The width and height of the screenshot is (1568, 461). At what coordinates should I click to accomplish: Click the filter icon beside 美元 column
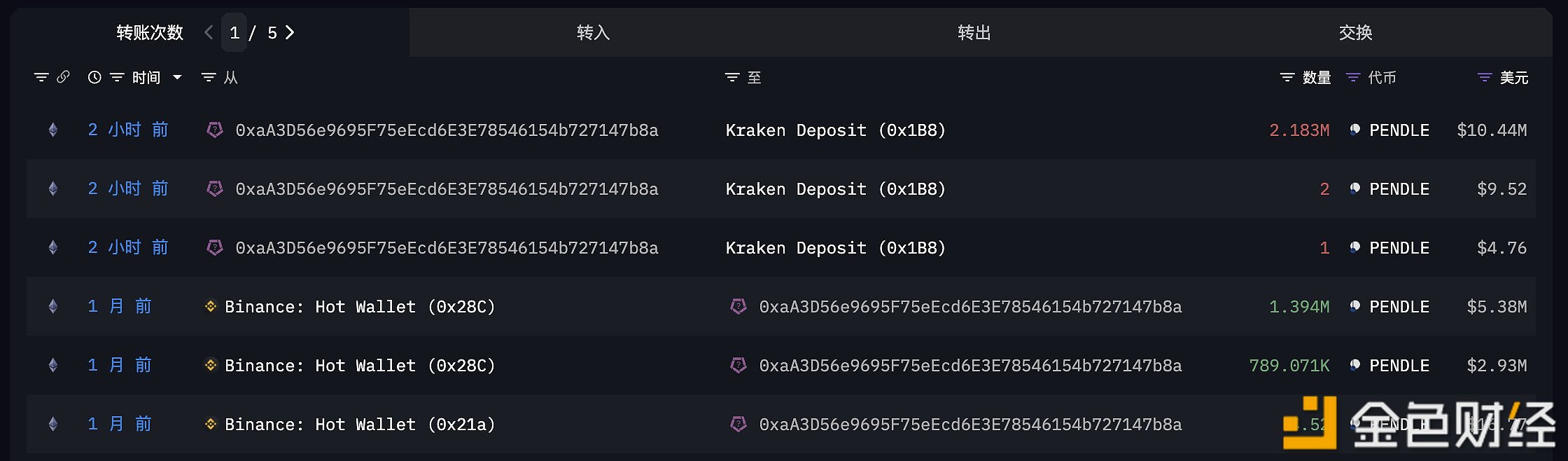pos(1484,78)
